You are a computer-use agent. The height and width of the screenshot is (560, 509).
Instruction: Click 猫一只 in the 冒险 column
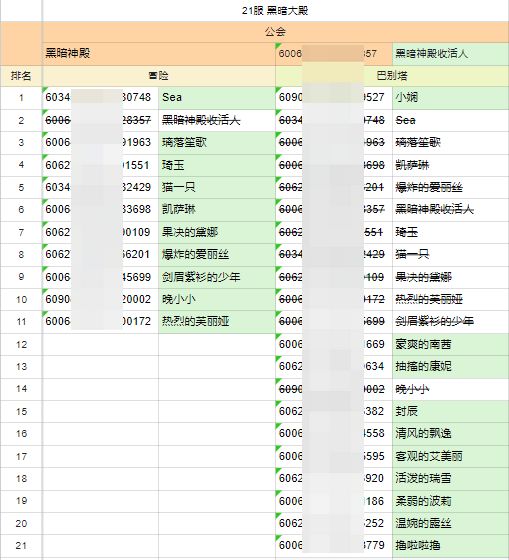[217, 187]
